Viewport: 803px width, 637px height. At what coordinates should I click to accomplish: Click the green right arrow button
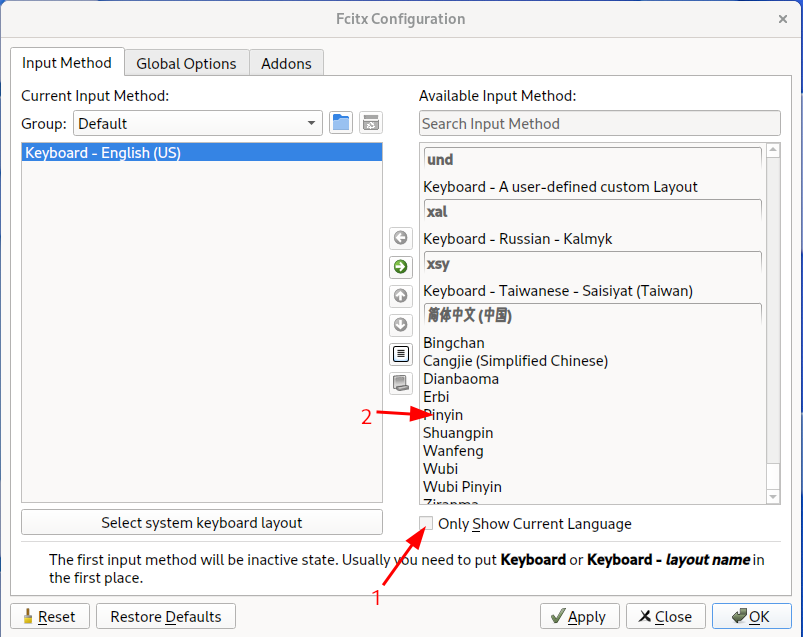coord(401,267)
